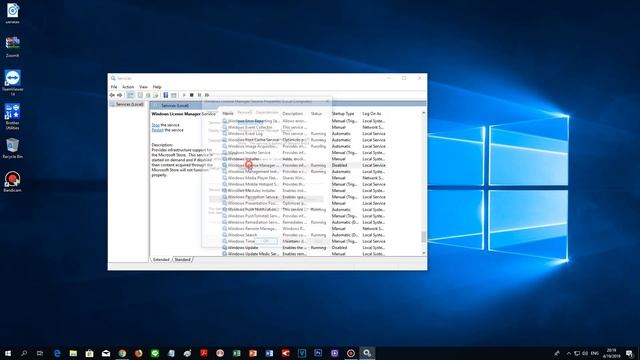
Task: Open the Windows Start menu
Action: pyautogui.click(x=8, y=353)
